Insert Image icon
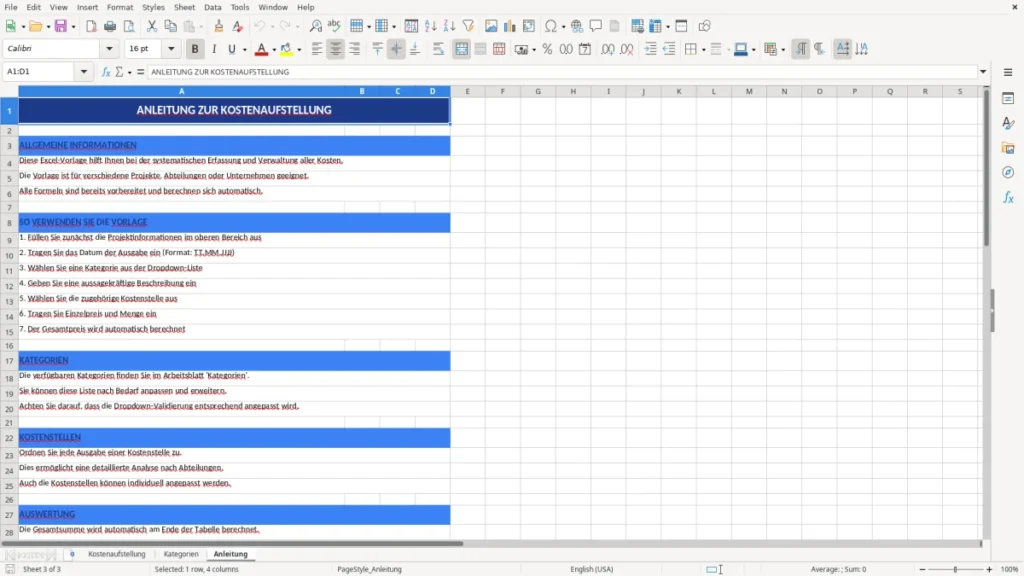The width and height of the screenshot is (1024, 576). pyautogui.click(x=491, y=26)
